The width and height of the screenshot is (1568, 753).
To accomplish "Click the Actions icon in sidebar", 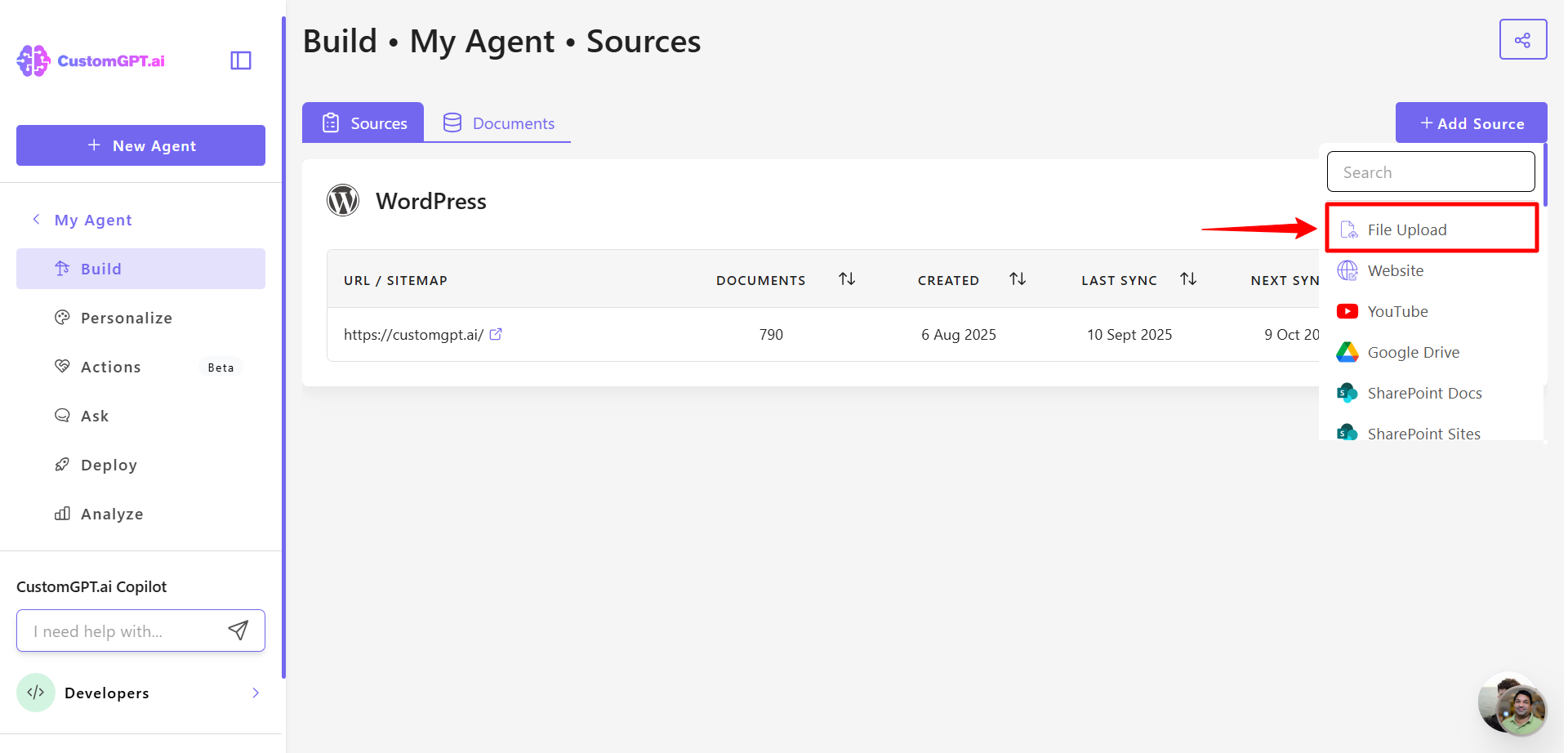I will [x=62, y=367].
